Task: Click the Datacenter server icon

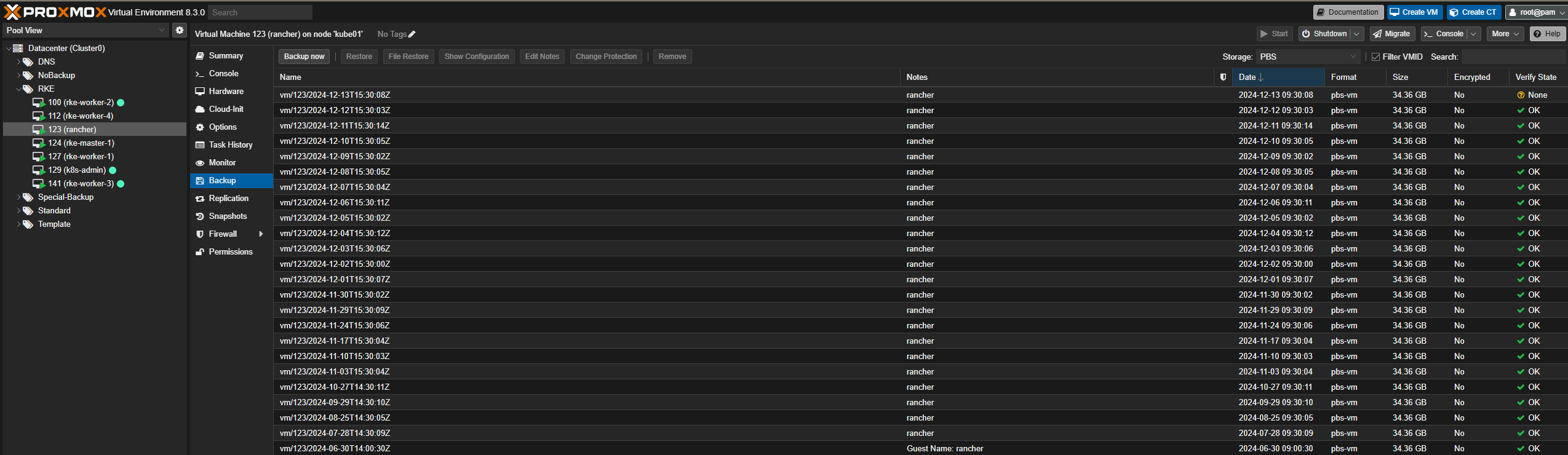Action: pyautogui.click(x=18, y=49)
